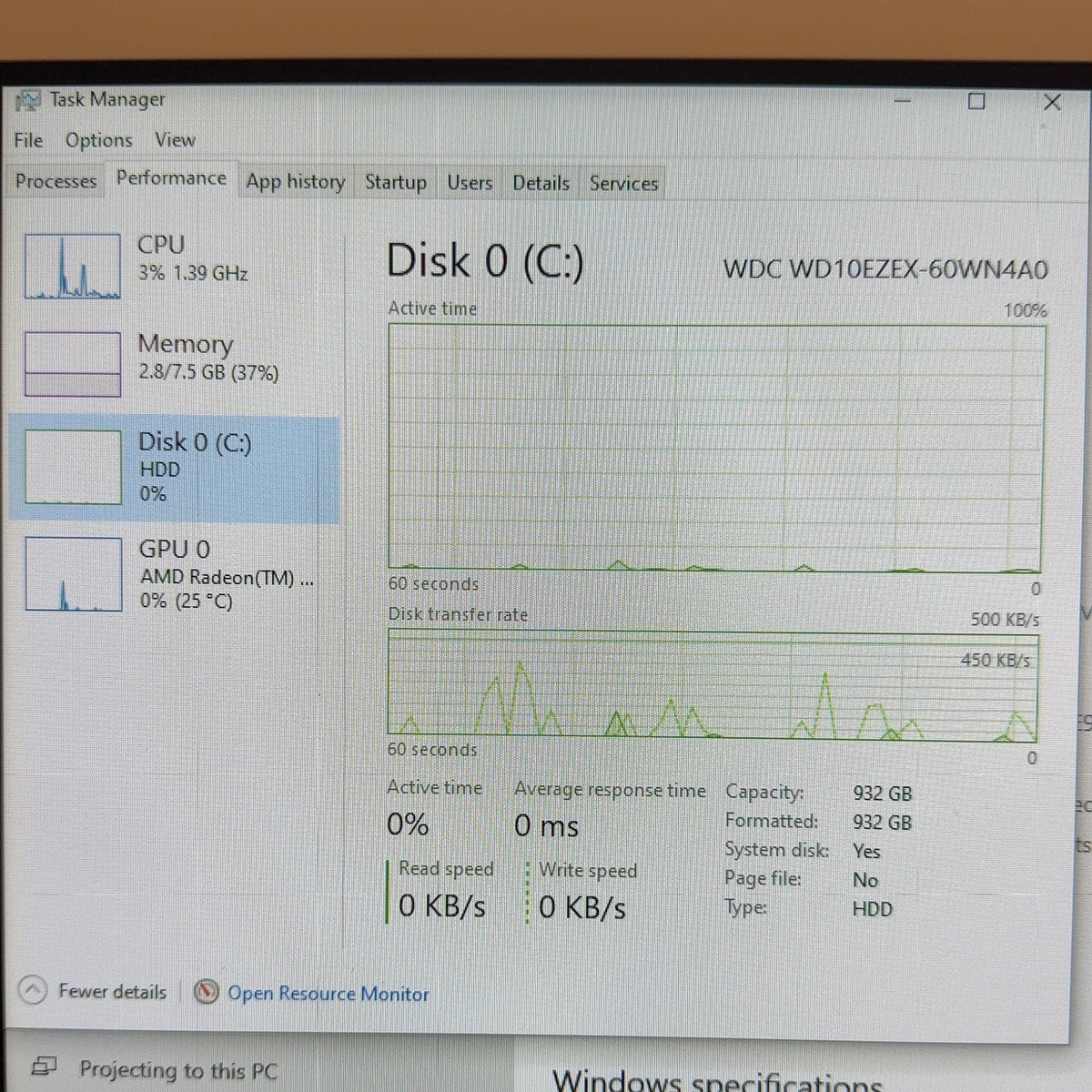
Task: Open the View menu
Action: (x=175, y=140)
